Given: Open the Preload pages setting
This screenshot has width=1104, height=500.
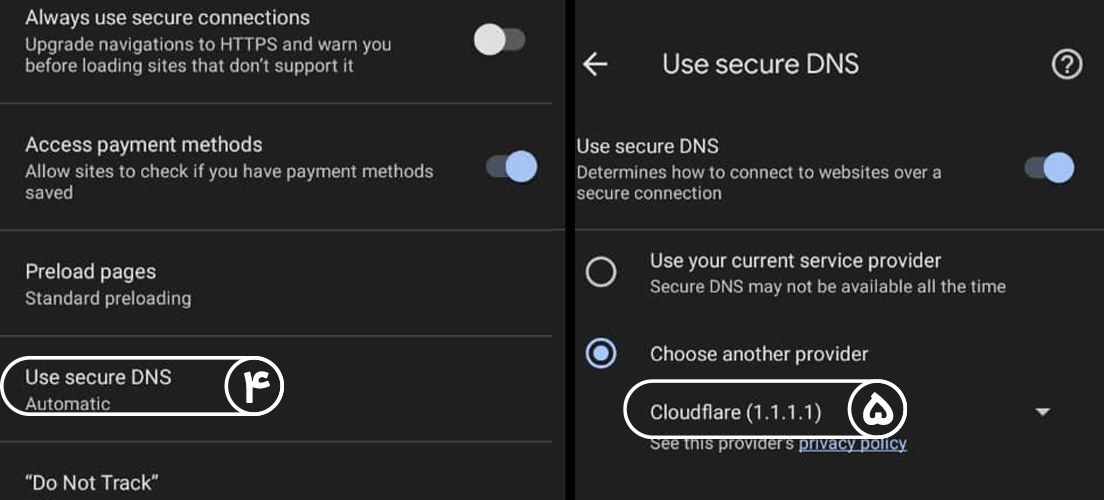Looking at the screenshot, I should point(90,272).
